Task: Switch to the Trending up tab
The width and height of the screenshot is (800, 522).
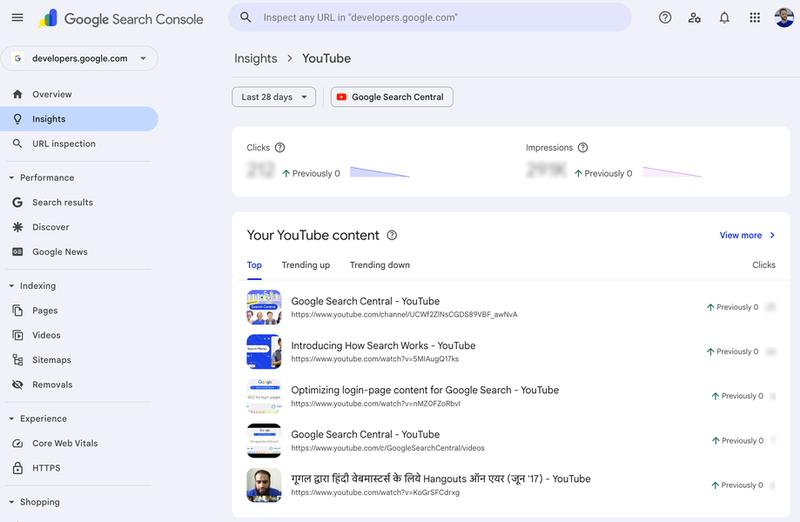Action: [x=306, y=265]
